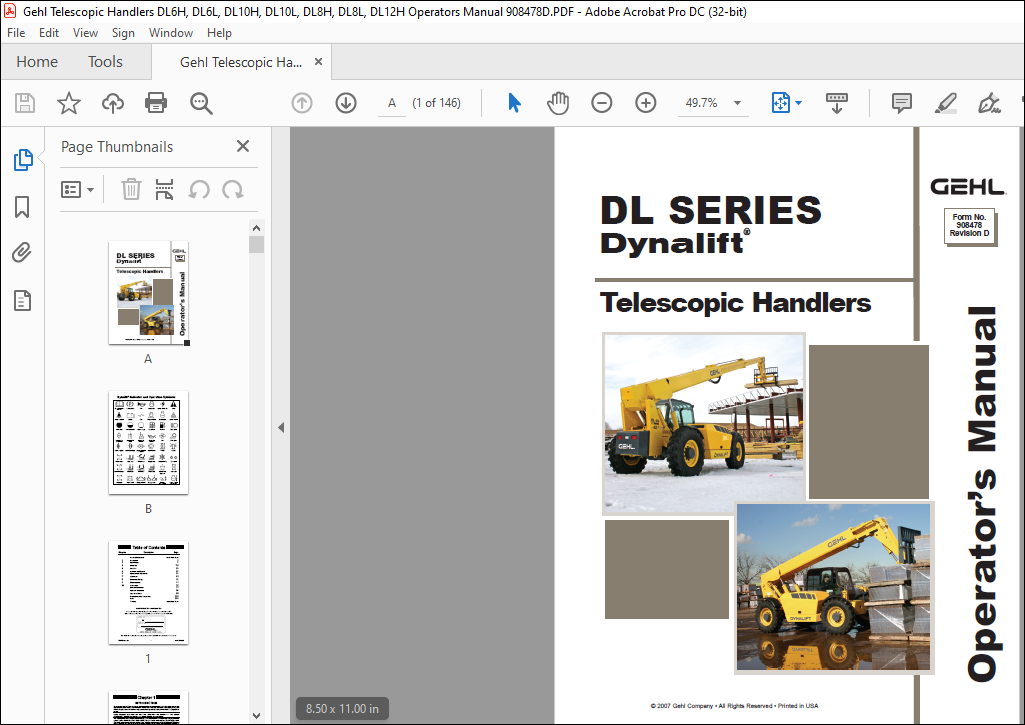Image resolution: width=1025 pixels, height=725 pixels.
Task: Rotate page counterclockwise icon
Action: [x=199, y=190]
